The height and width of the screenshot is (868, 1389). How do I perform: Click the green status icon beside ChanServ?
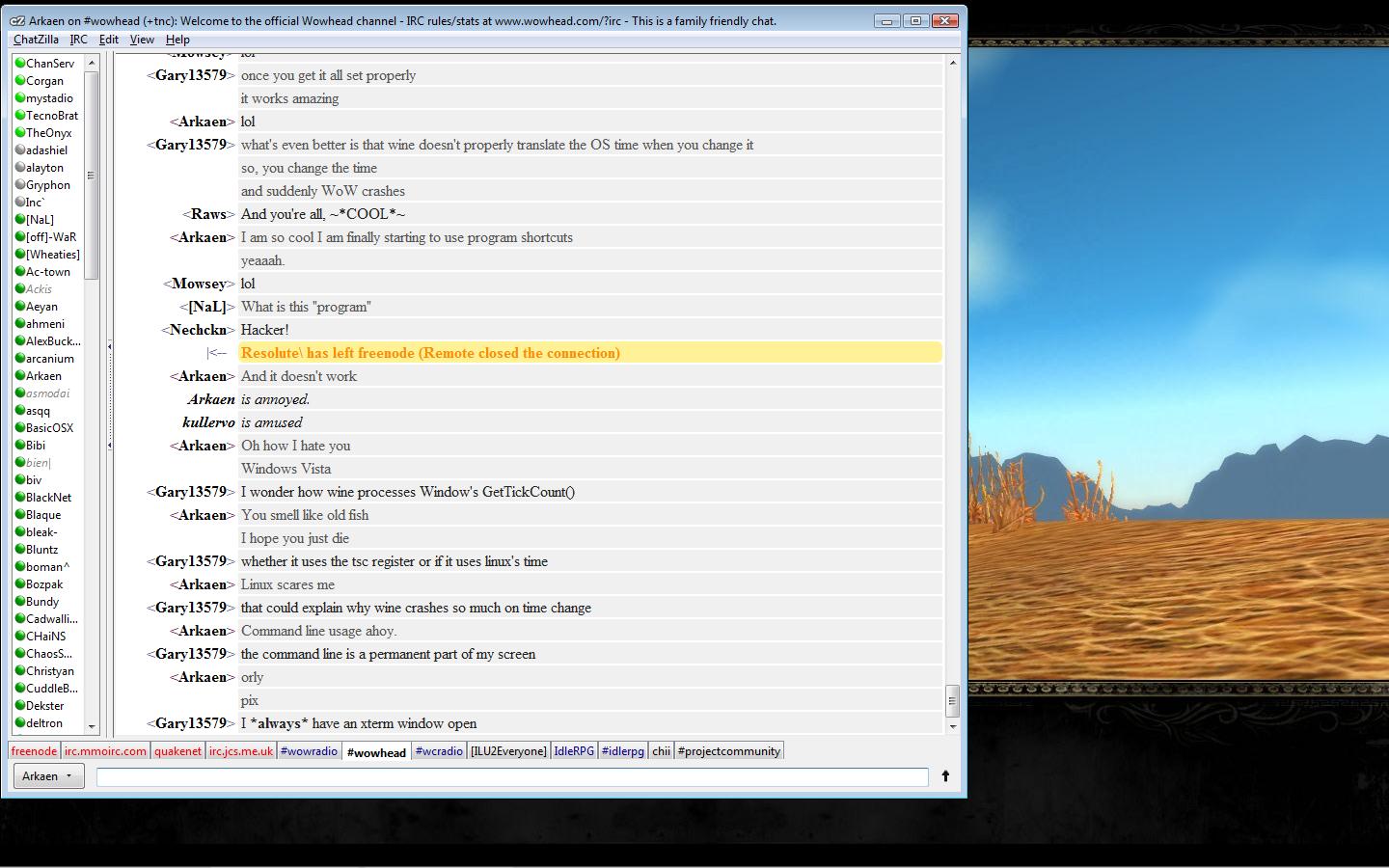coord(20,64)
